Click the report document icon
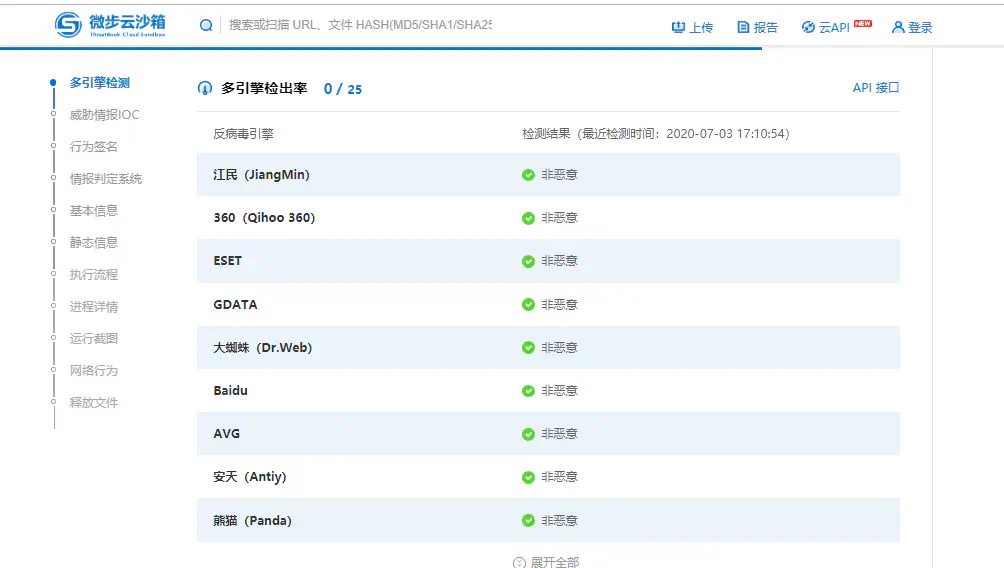 pyautogui.click(x=743, y=27)
